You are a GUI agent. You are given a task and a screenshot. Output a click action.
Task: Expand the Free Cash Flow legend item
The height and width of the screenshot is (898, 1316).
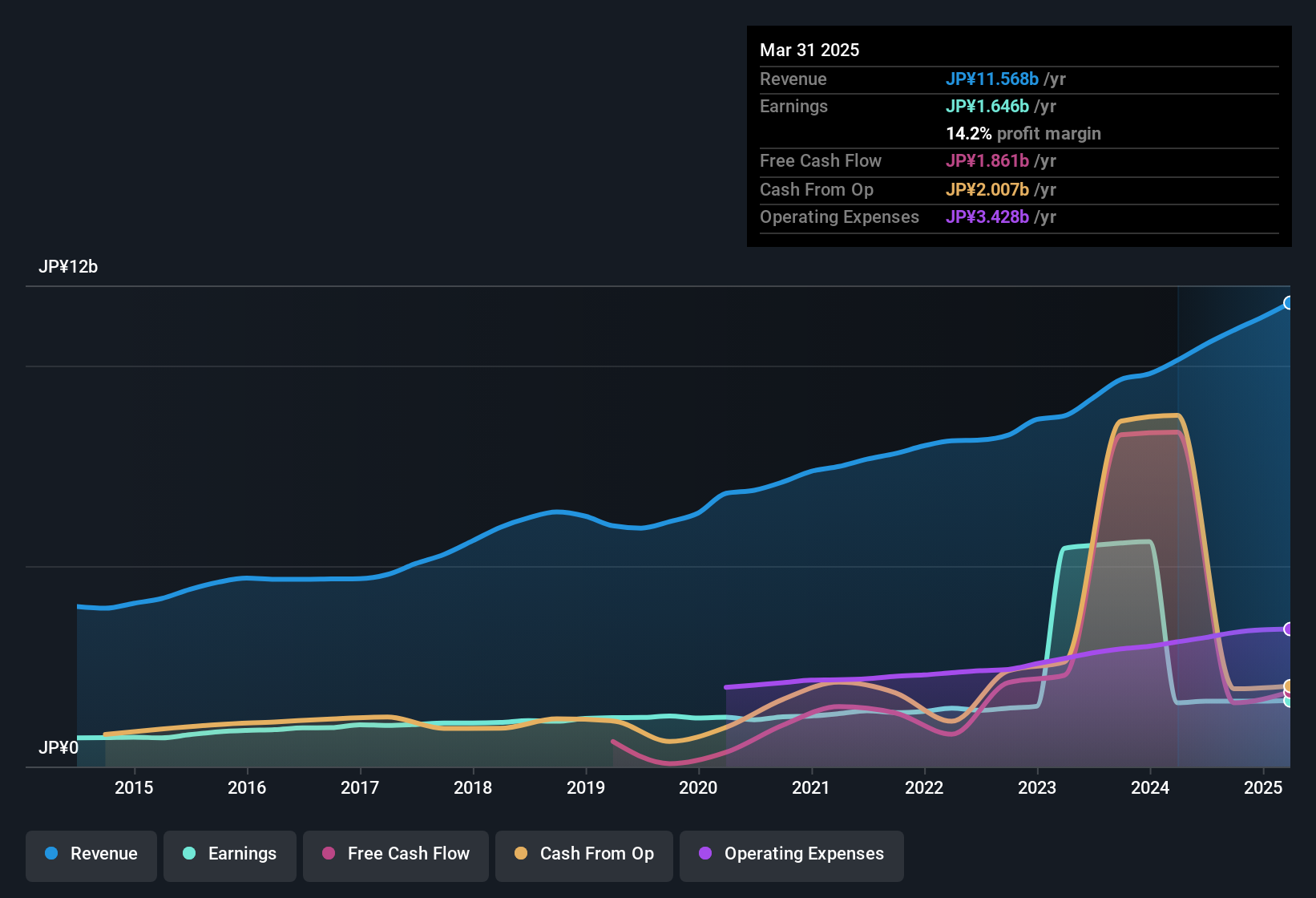tap(395, 854)
